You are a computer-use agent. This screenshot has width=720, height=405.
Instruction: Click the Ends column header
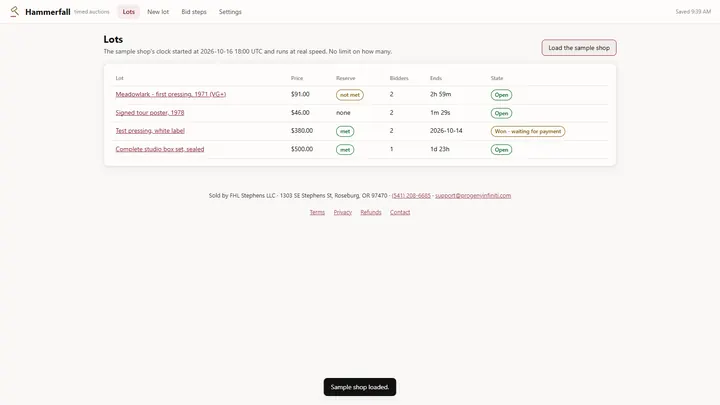click(436, 78)
